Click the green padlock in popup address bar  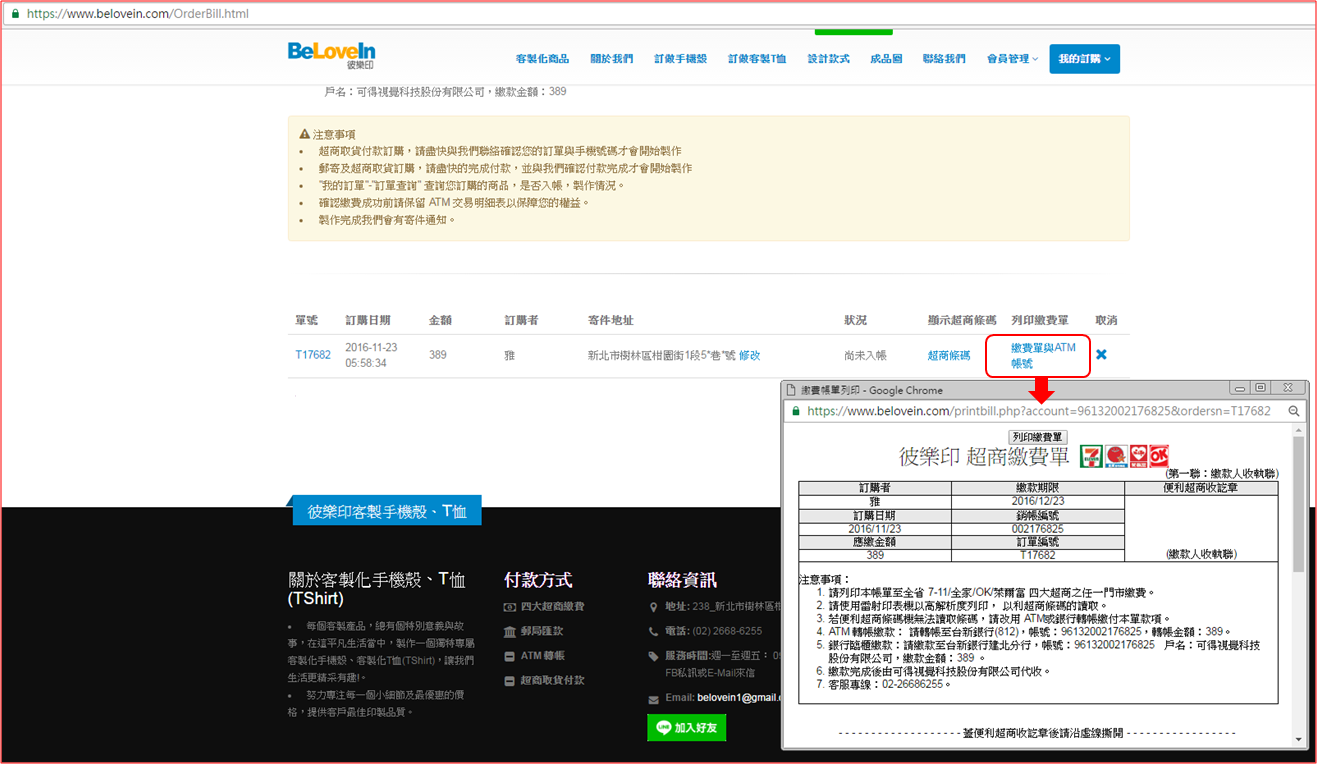point(796,411)
